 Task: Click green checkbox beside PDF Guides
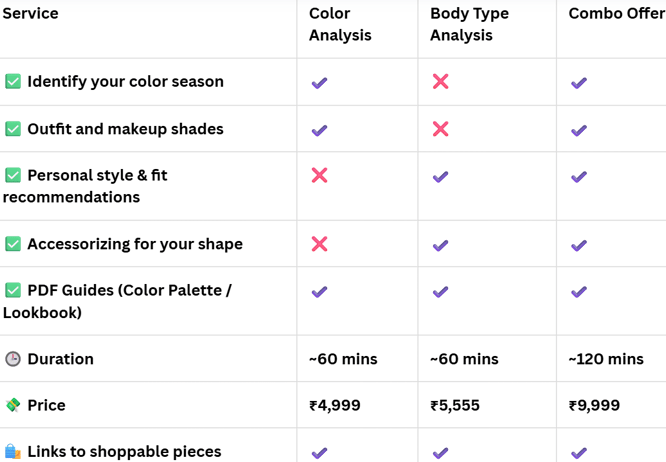(x=13, y=290)
